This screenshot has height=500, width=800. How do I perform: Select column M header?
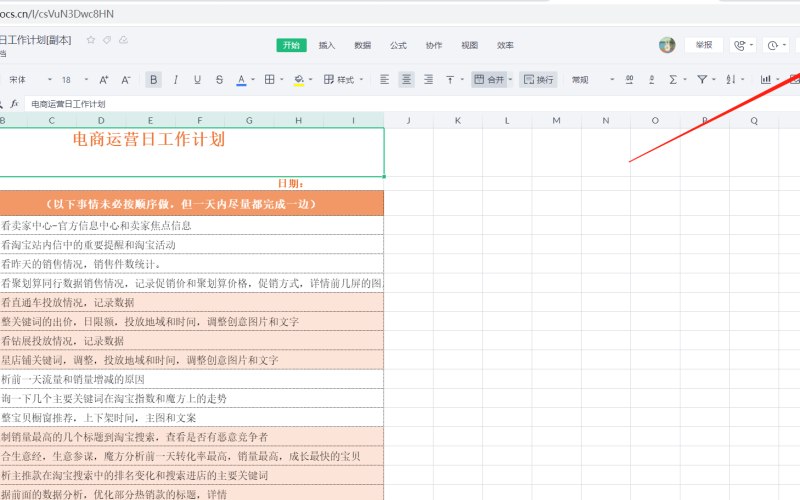point(556,120)
